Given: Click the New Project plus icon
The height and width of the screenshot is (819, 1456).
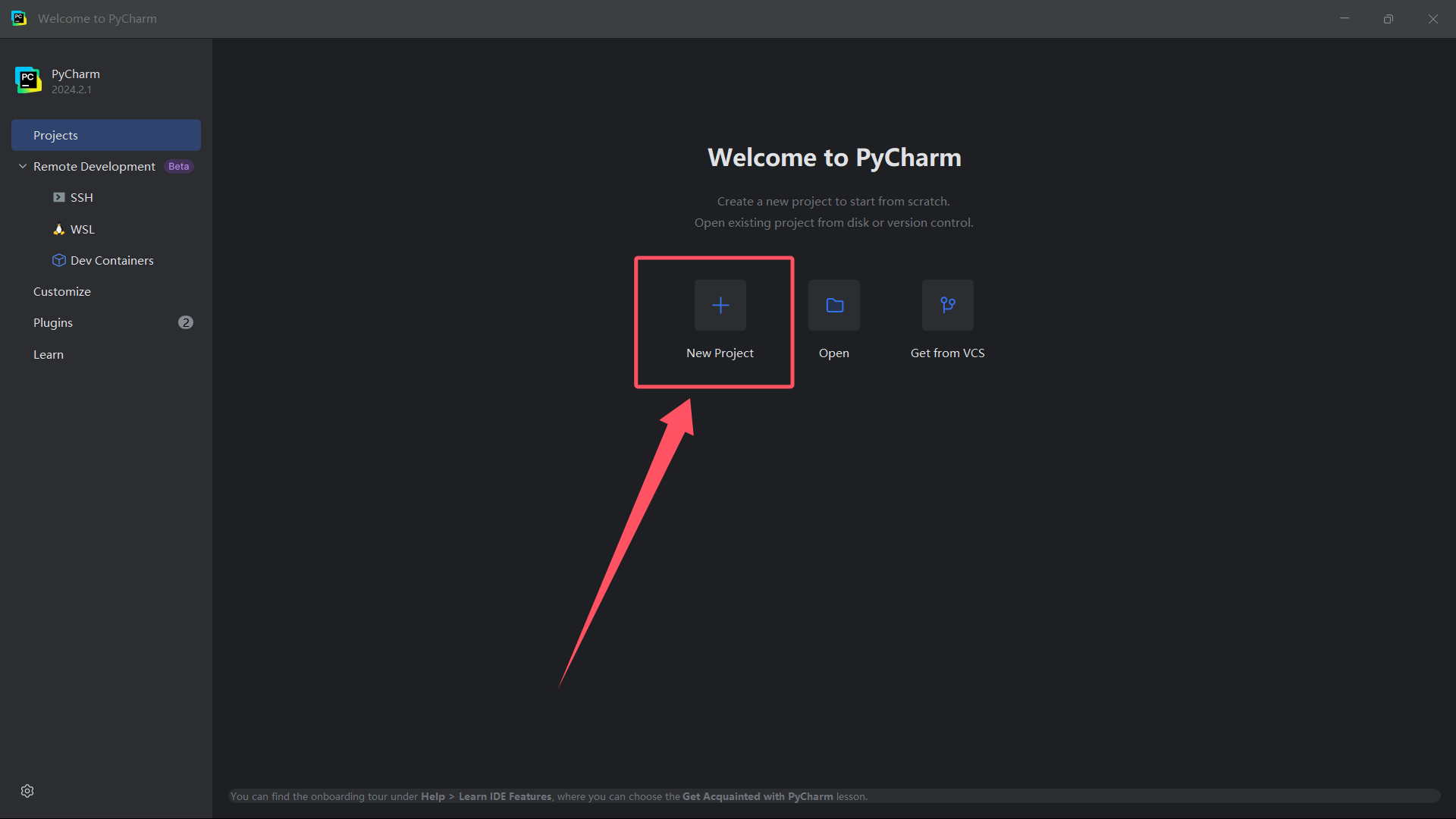Looking at the screenshot, I should (x=720, y=305).
